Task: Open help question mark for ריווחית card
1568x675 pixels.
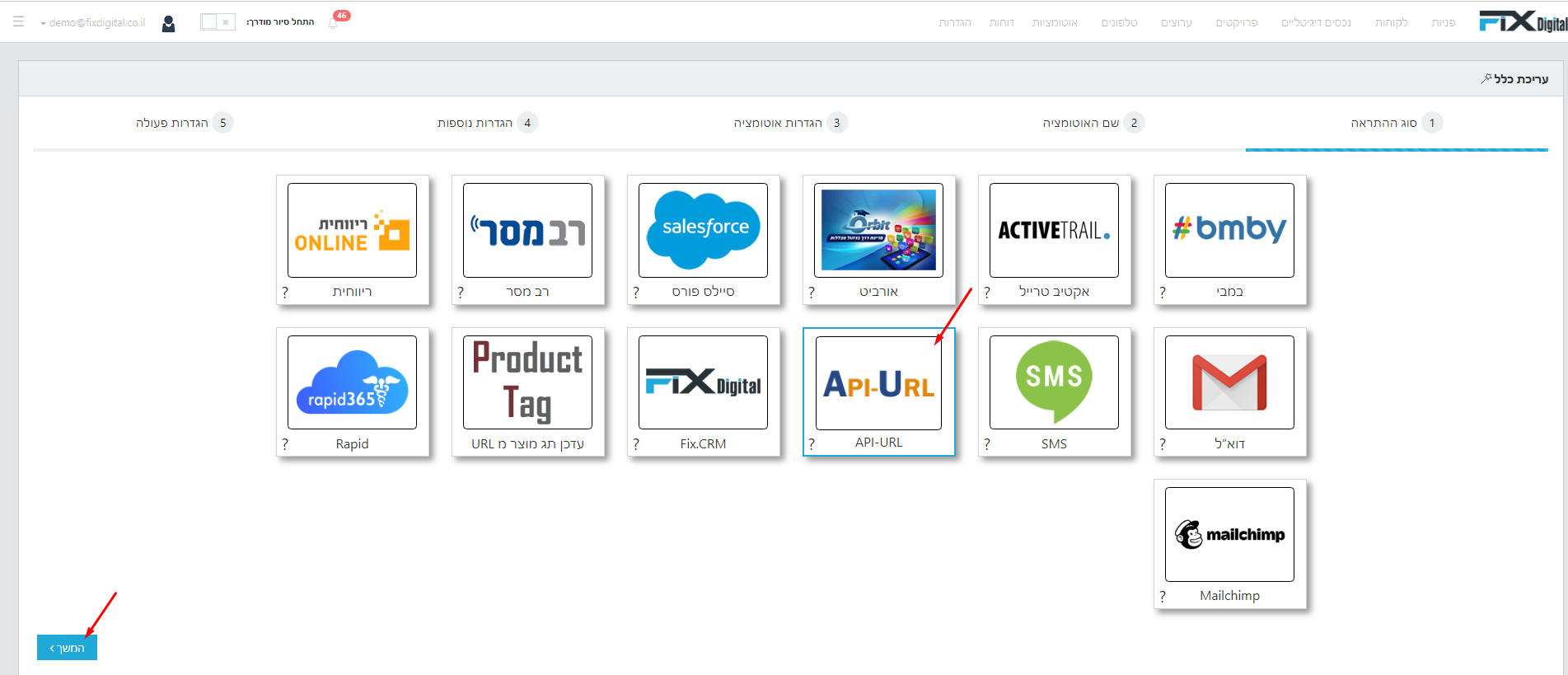Action: click(x=285, y=292)
